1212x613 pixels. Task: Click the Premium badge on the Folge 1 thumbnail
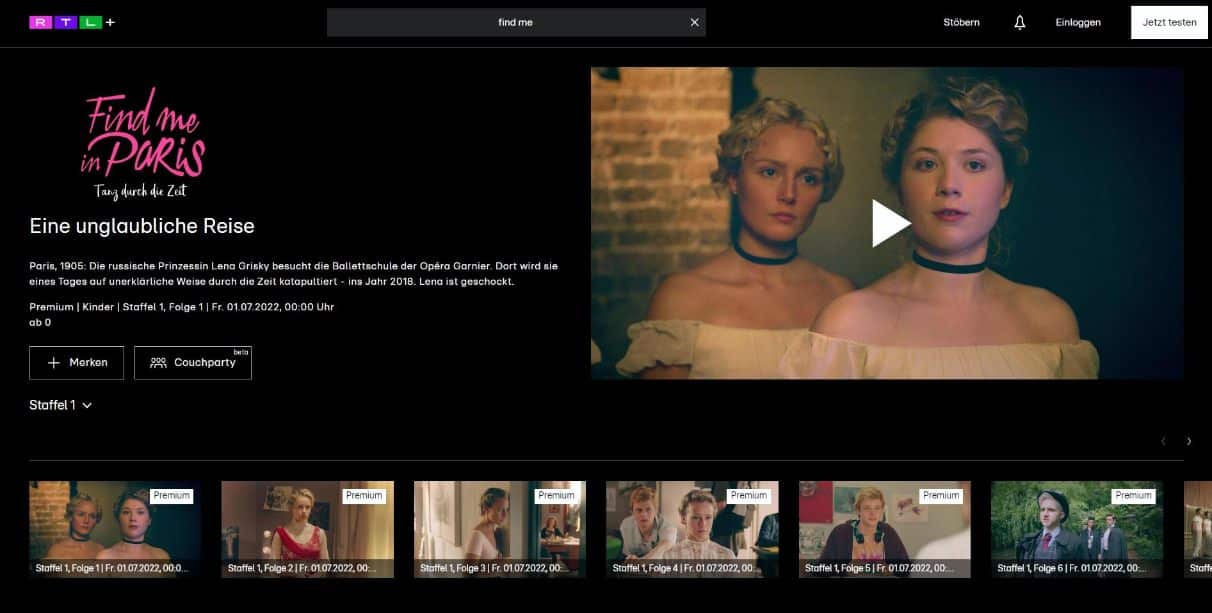coord(172,495)
